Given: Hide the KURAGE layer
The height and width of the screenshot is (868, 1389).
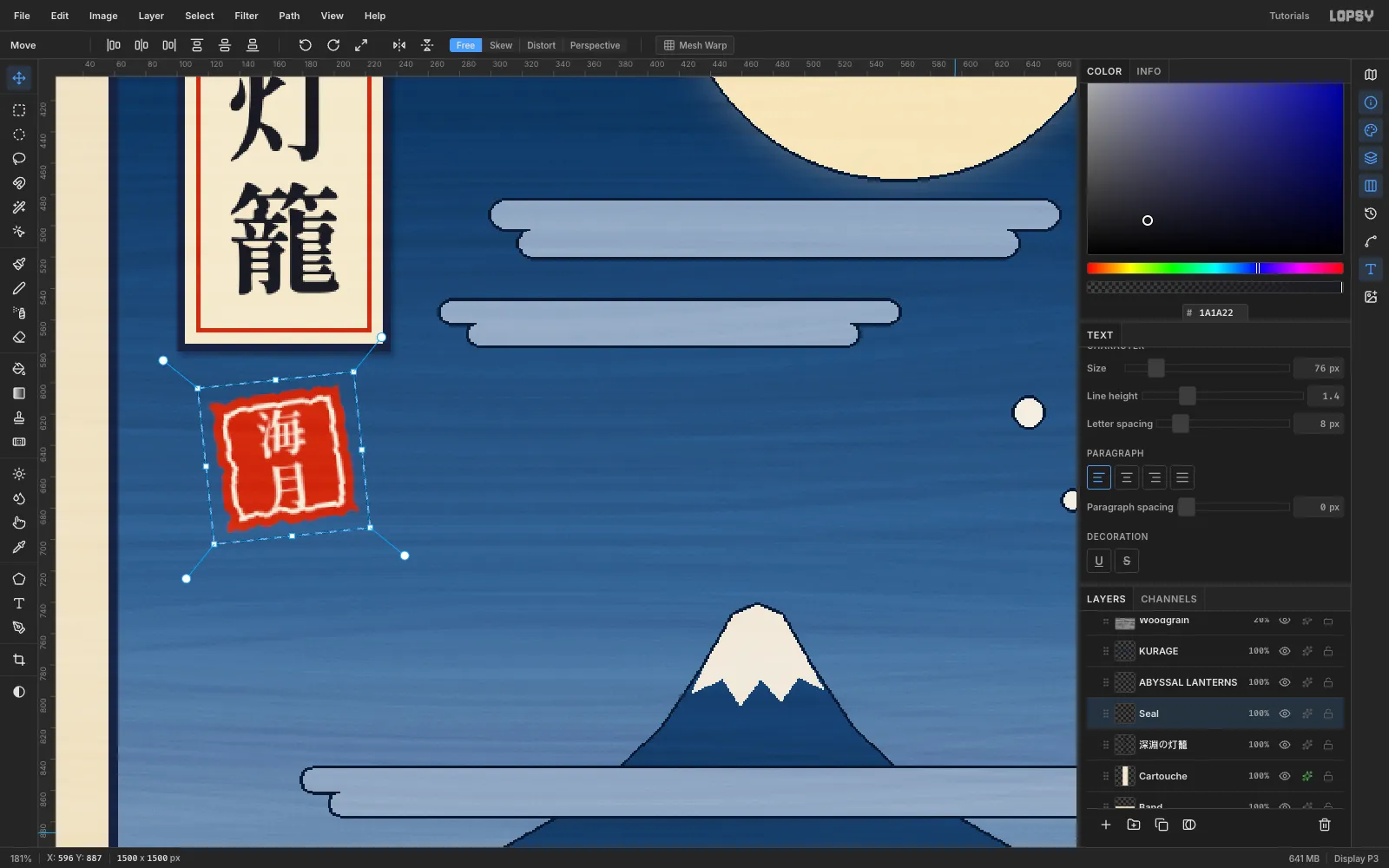Looking at the screenshot, I should tap(1285, 651).
